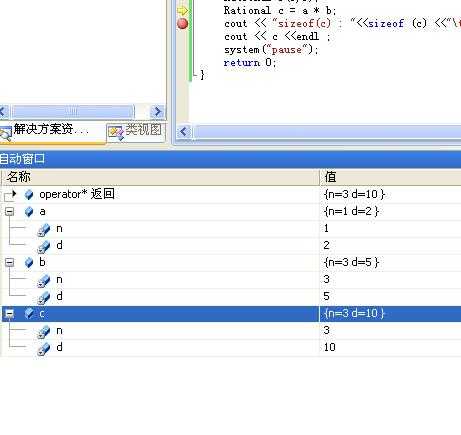Click the cube icon of operator* 返回 row
The image size is (461, 435).
click(29, 194)
